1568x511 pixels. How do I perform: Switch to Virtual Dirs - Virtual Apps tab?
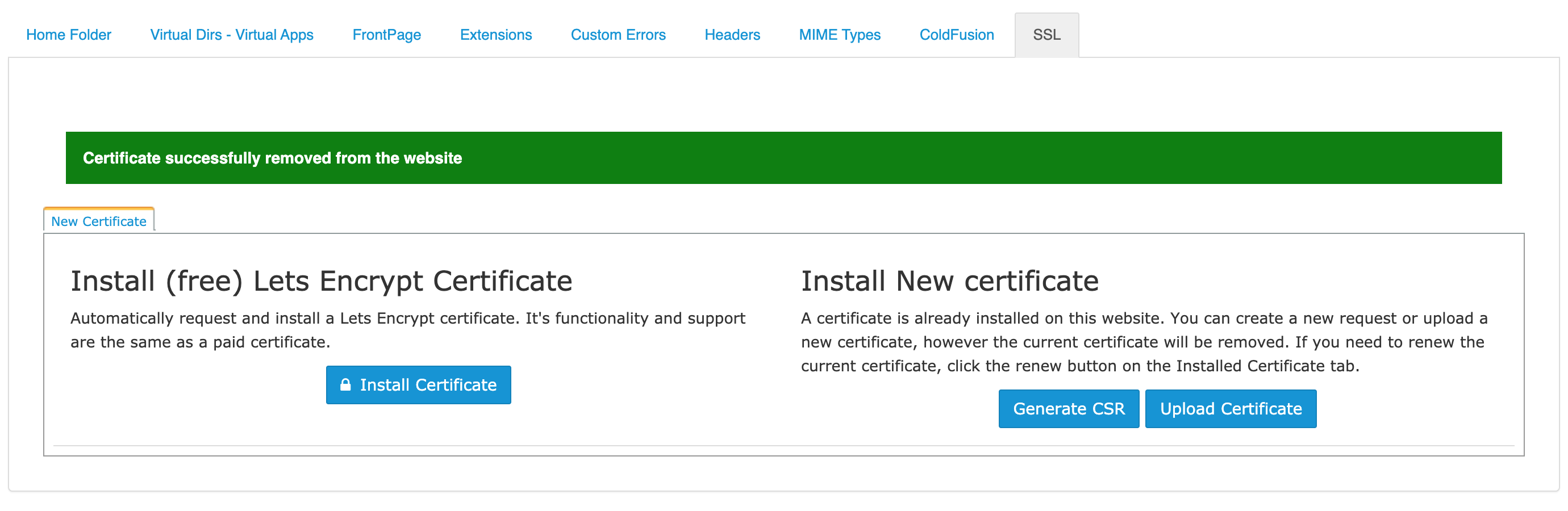click(232, 35)
